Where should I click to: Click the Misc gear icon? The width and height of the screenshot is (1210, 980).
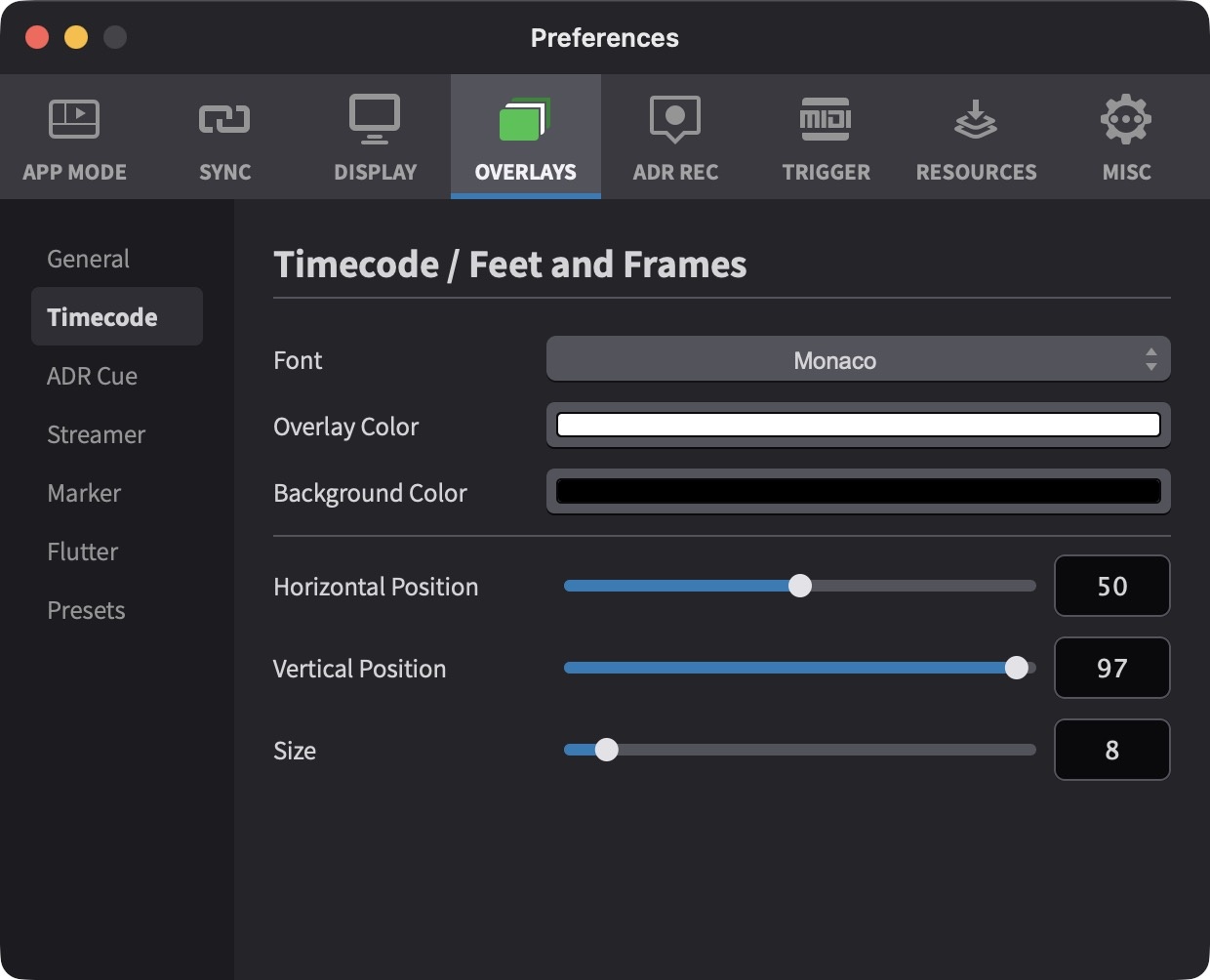click(1126, 119)
